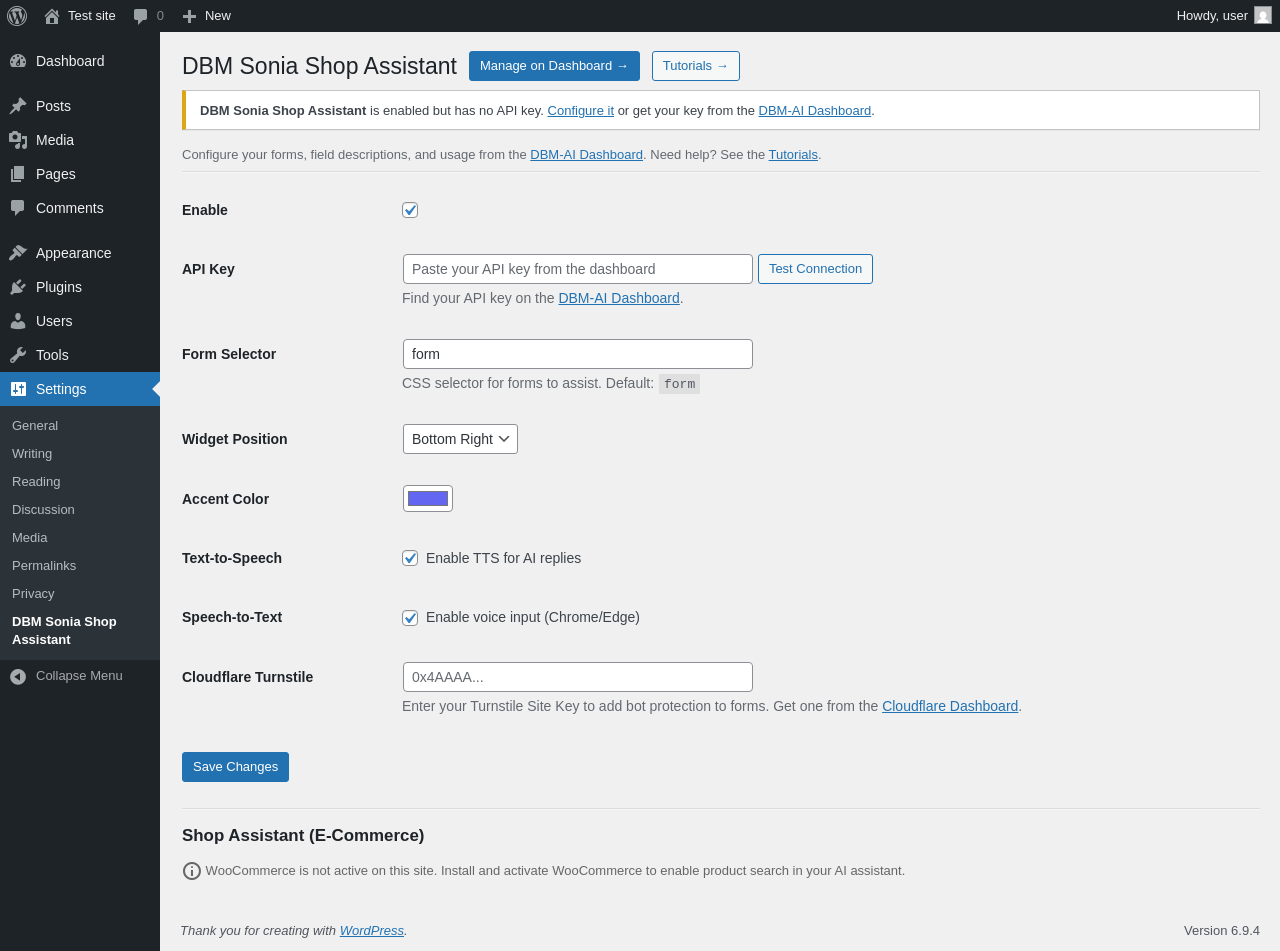This screenshot has width=1280, height=951.
Task: Open the Users menu item
Action: click(x=54, y=321)
